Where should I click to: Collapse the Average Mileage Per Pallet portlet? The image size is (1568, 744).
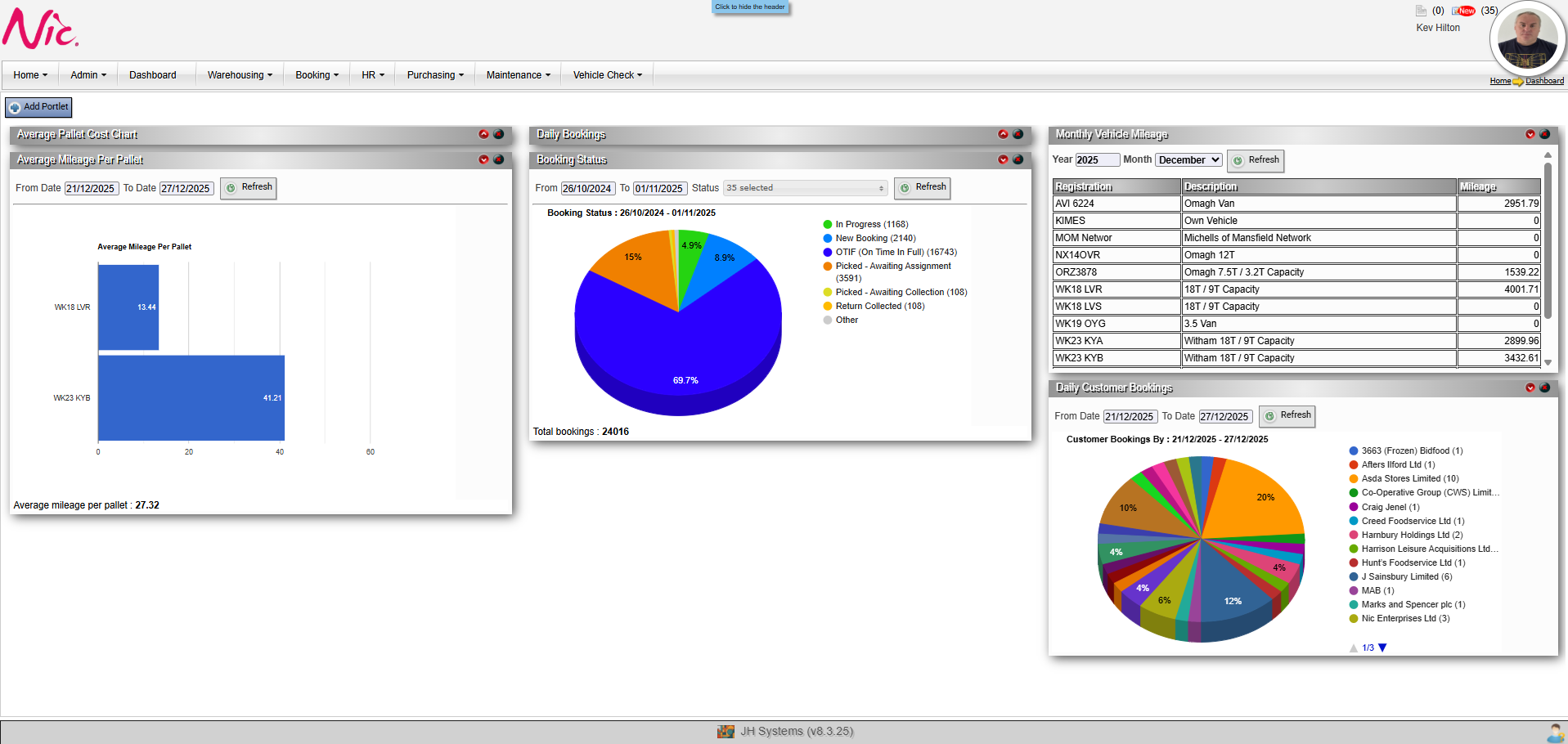point(483,159)
